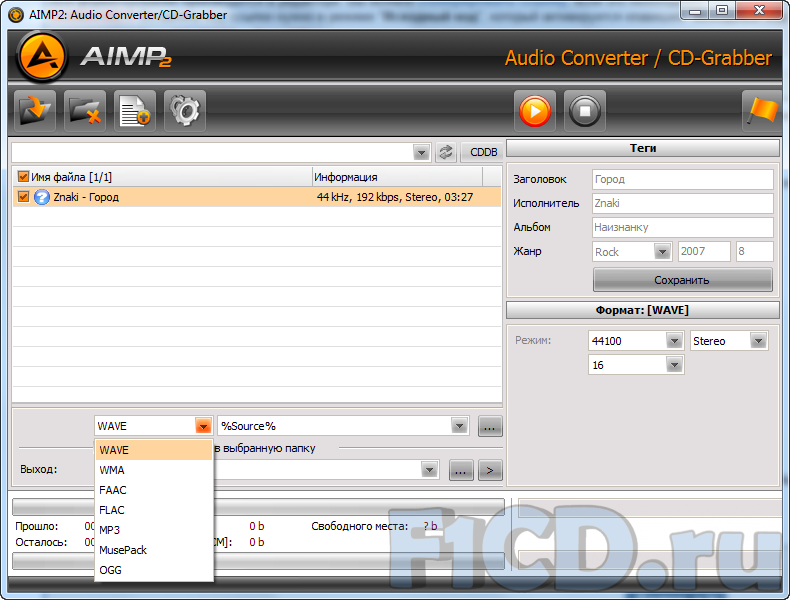Select FLAC in the format list

point(154,510)
